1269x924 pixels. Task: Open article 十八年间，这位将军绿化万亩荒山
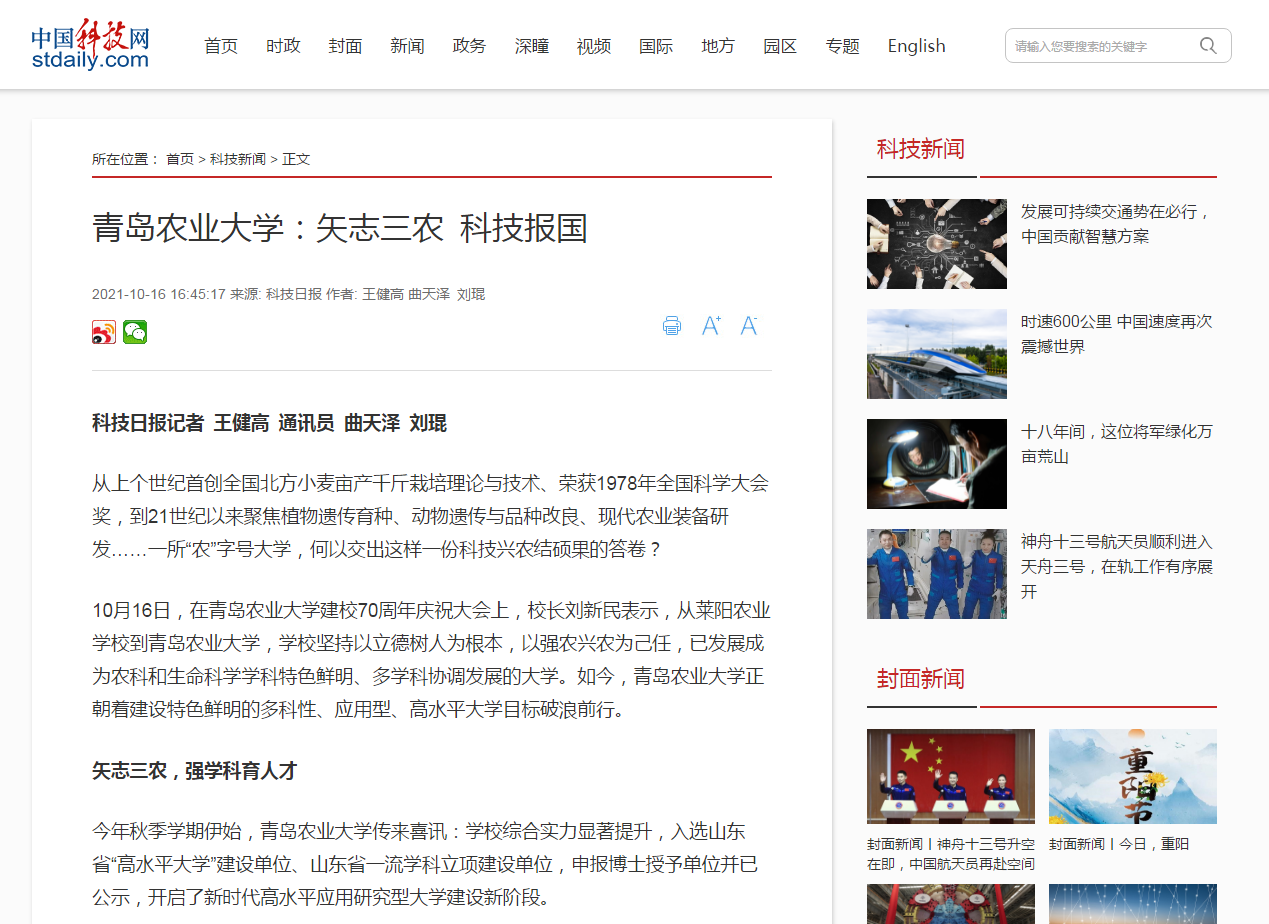click(1116, 444)
